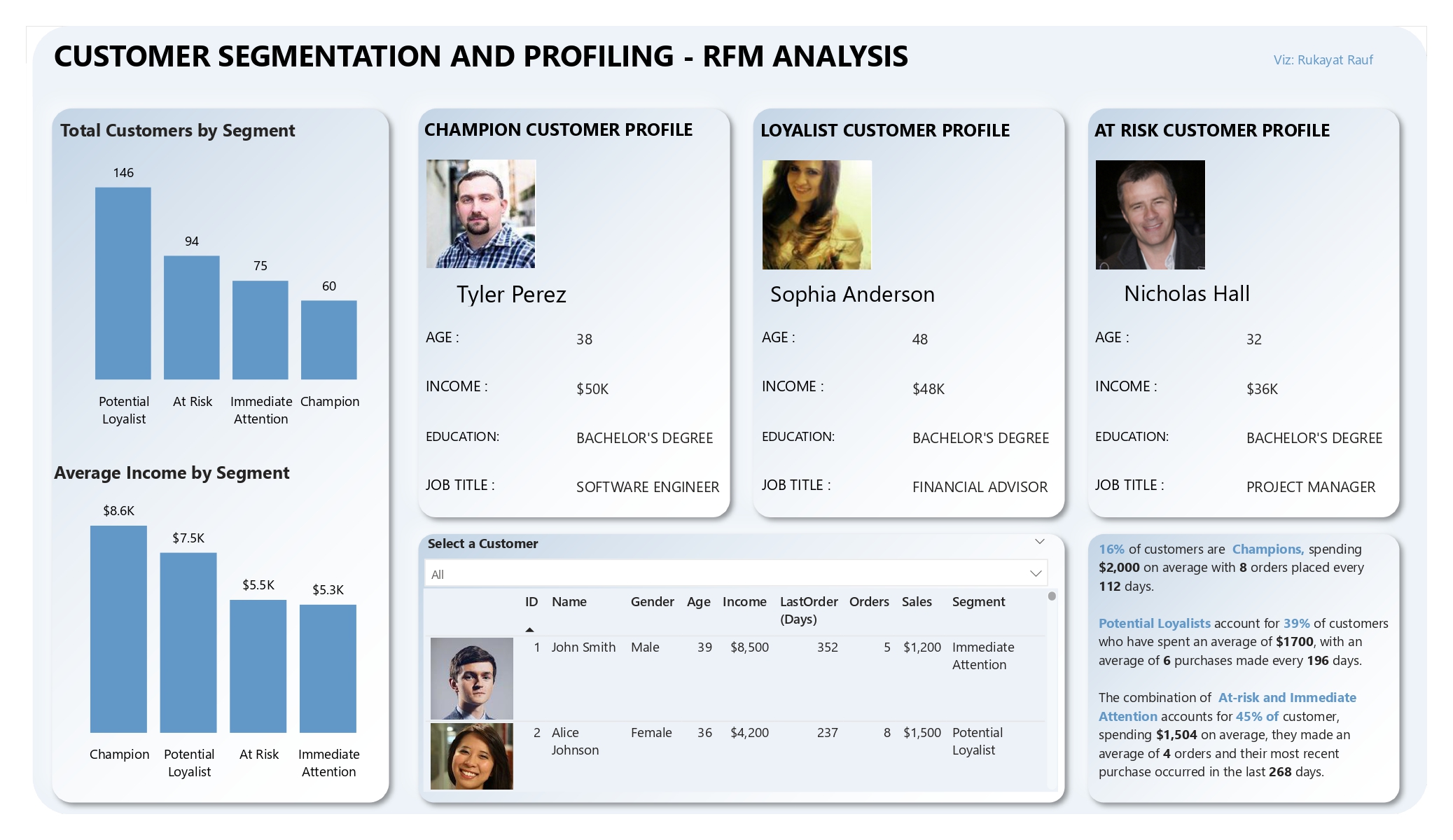Image resolution: width=1453 pixels, height=840 pixels.
Task: Click the ID sort direction arrow
Action: (529, 630)
